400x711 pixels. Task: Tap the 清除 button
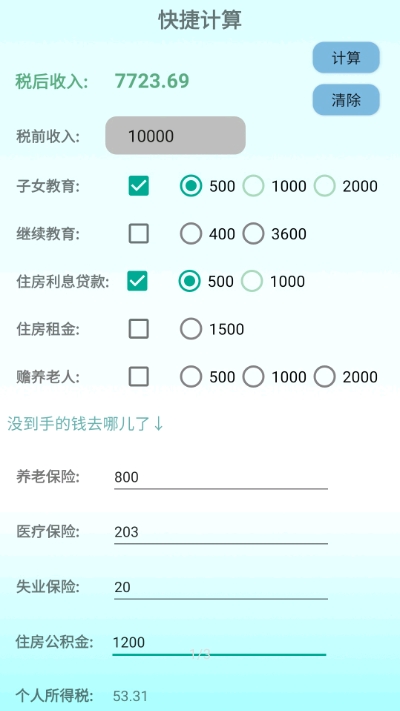click(x=346, y=100)
